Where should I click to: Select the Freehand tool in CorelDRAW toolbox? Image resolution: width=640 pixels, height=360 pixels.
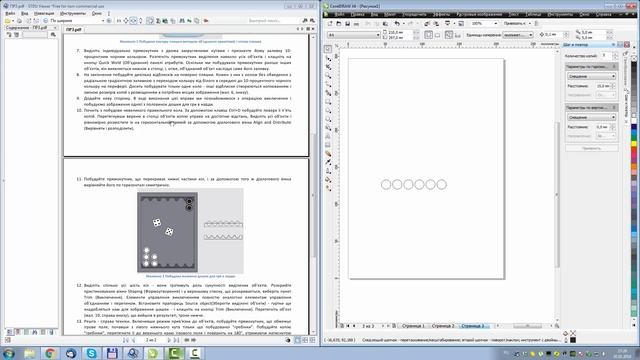tap(328, 84)
